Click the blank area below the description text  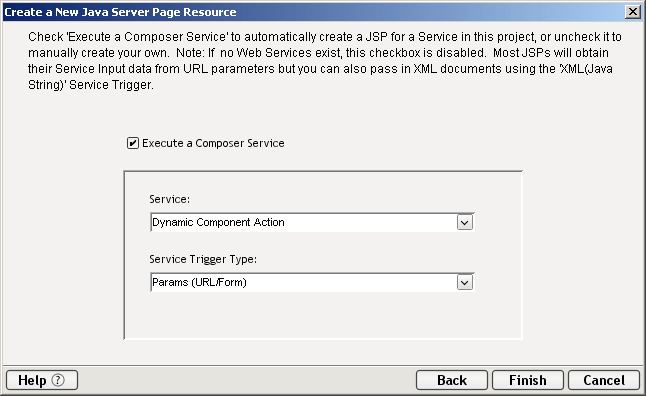click(x=323, y=113)
